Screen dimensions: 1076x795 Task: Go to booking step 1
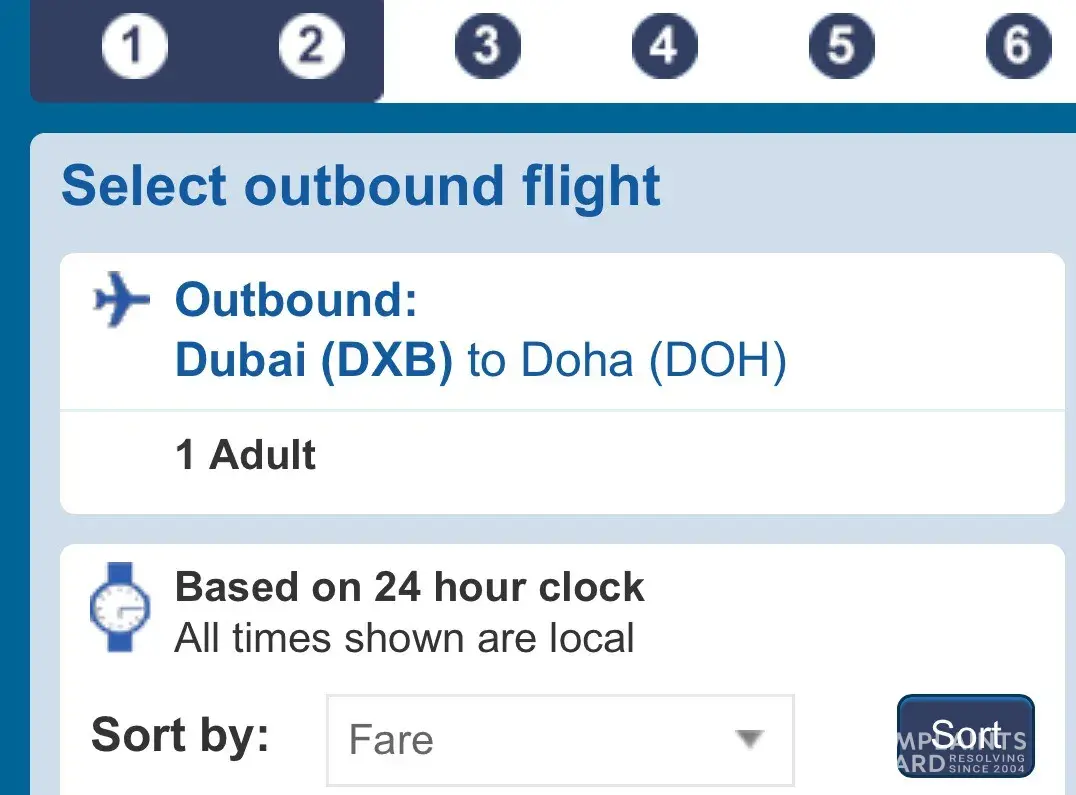coord(132,46)
